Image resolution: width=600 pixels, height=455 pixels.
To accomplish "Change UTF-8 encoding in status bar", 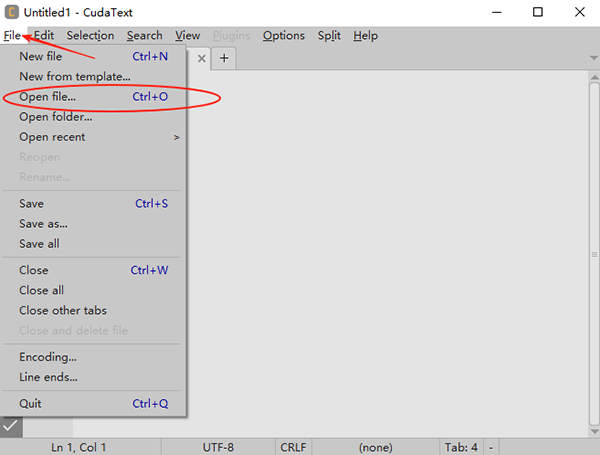I will (x=218, y=447).
